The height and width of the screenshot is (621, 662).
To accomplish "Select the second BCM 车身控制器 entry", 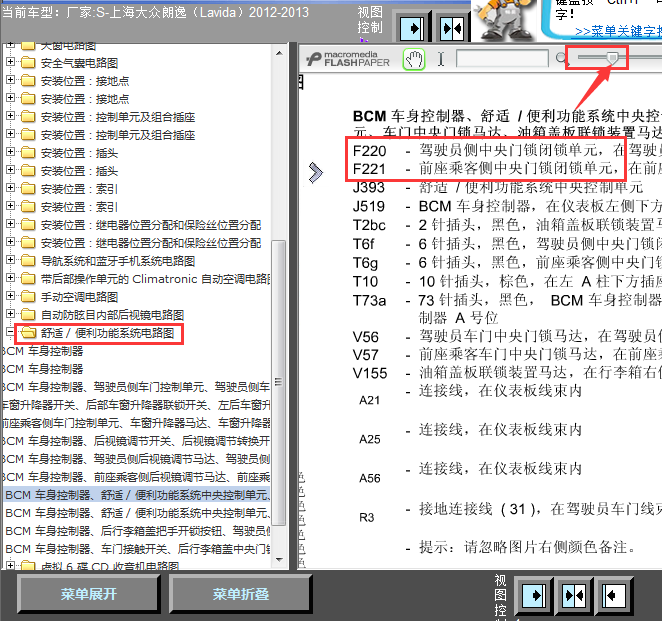I will (x=43, y=369).
